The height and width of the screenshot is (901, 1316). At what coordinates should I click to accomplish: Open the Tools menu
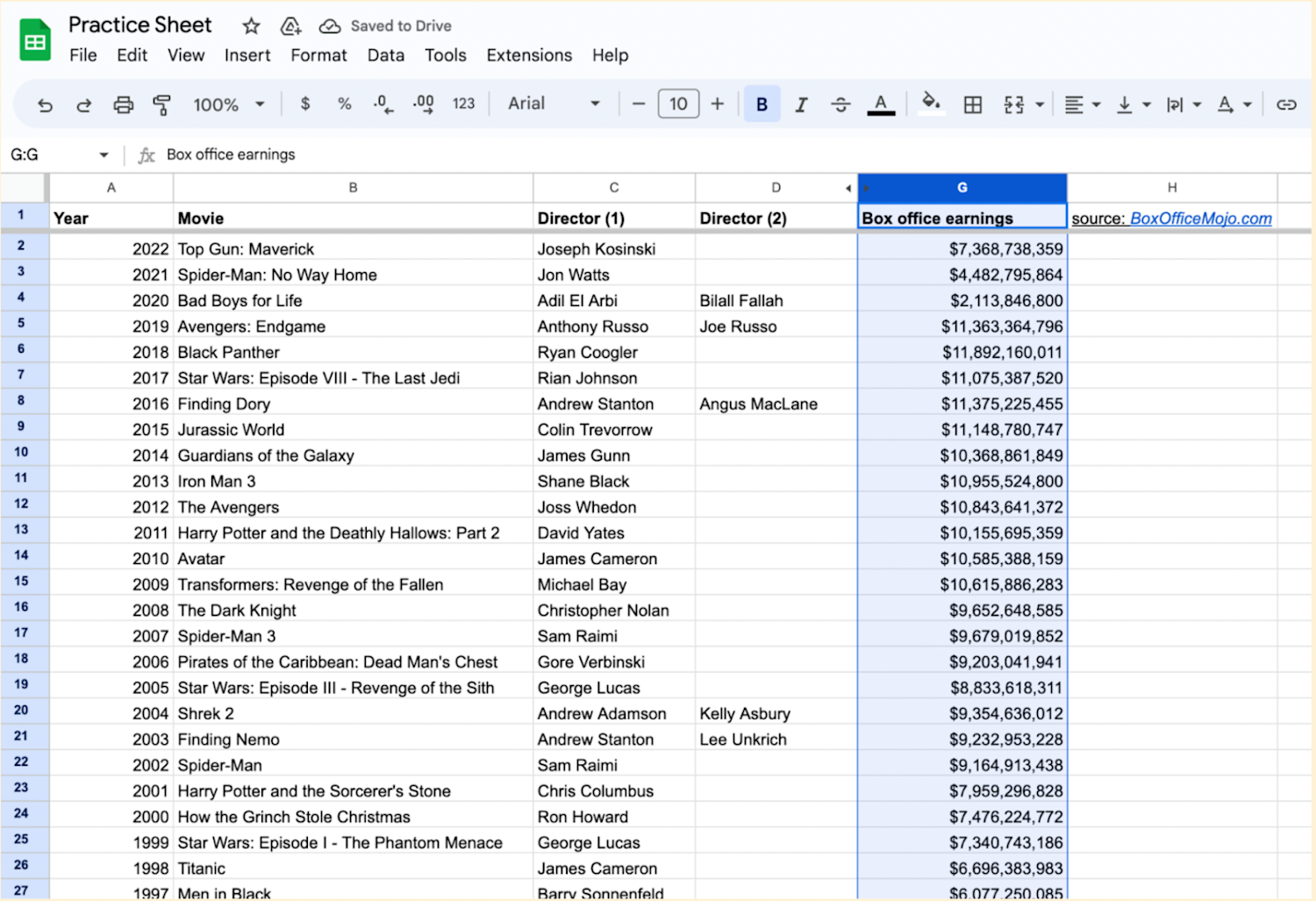point(446,55)
